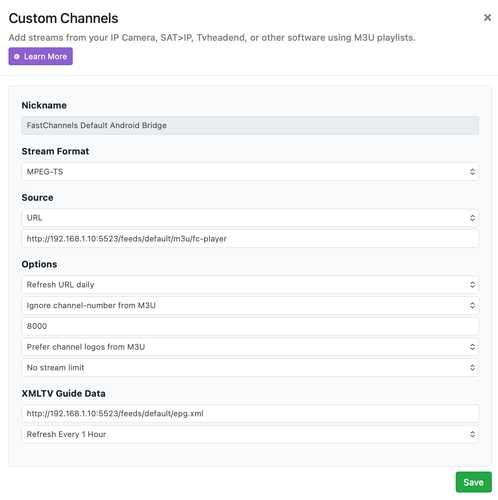Open the Refresh URL daily dropdown
Viewport: 498px width, 500px height.
tap(250, 285)
